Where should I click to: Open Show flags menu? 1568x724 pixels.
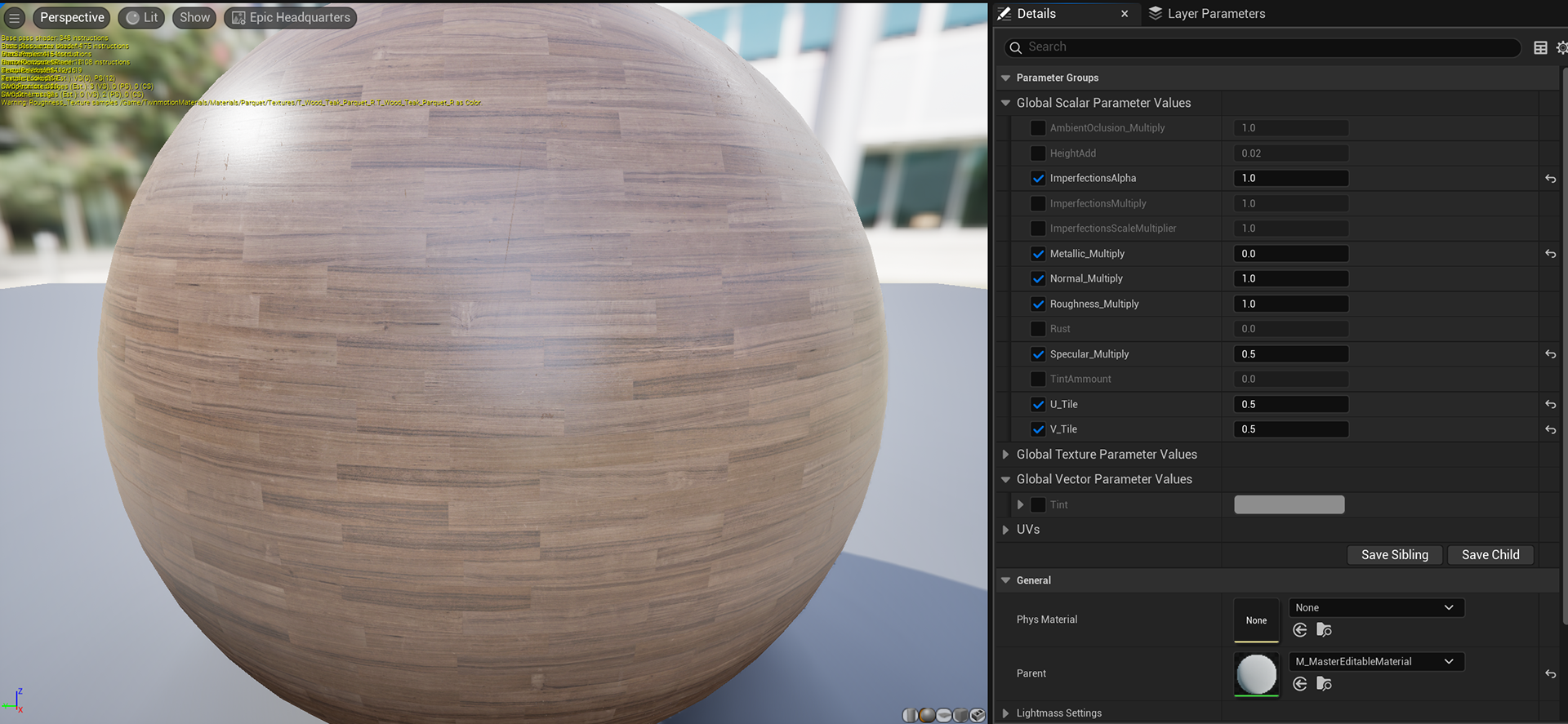194,17
